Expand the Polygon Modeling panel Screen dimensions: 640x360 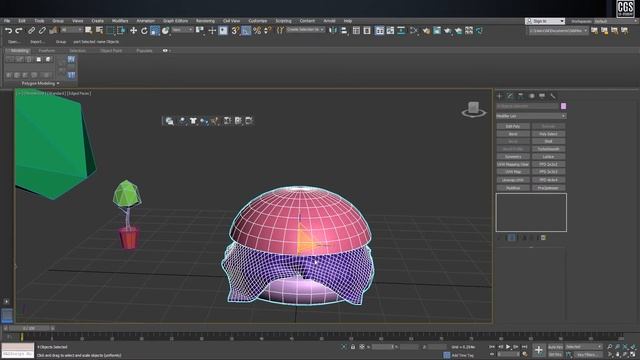(x=40, y=83)
